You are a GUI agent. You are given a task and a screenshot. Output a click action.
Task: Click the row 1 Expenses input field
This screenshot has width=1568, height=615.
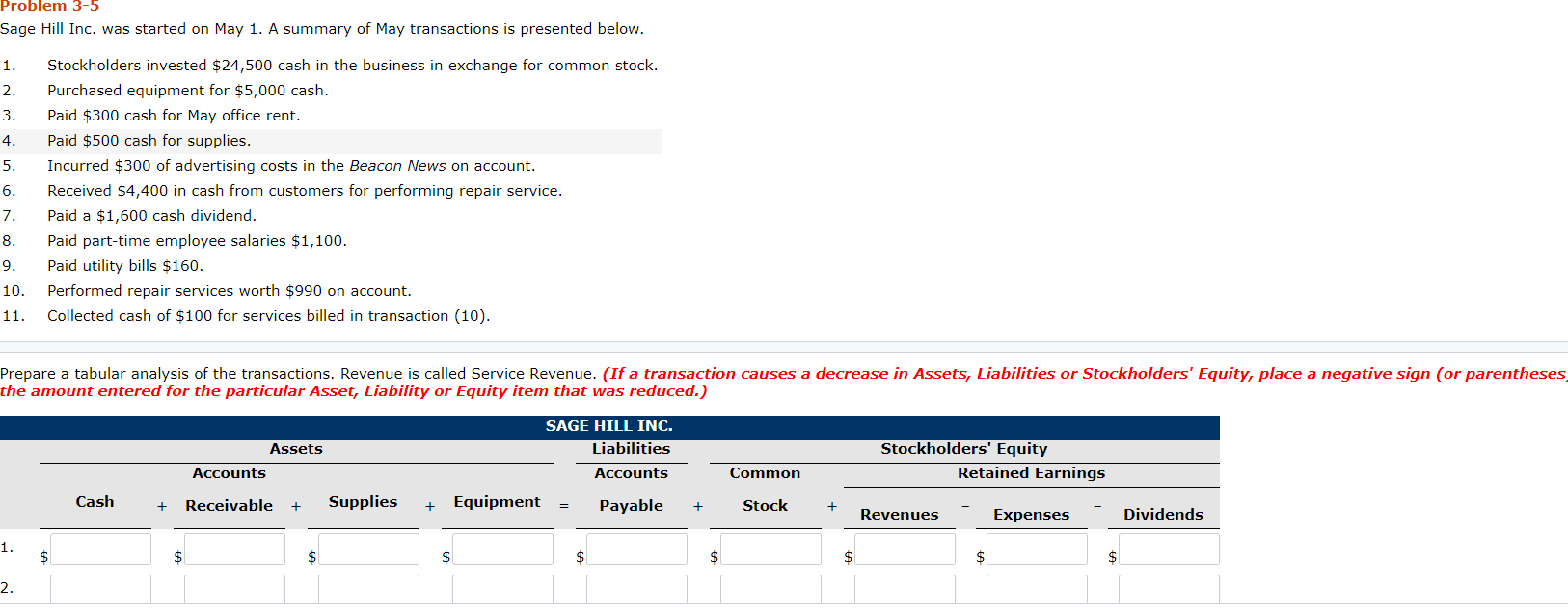point(1038,549)
